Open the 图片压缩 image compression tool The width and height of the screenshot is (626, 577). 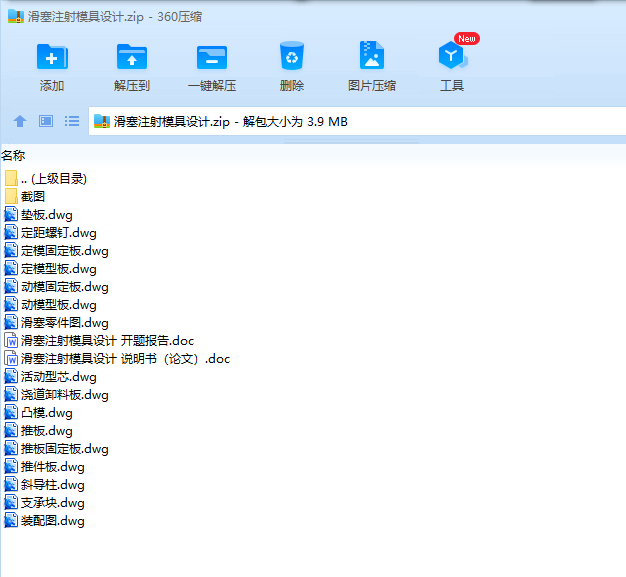point(372,55)
